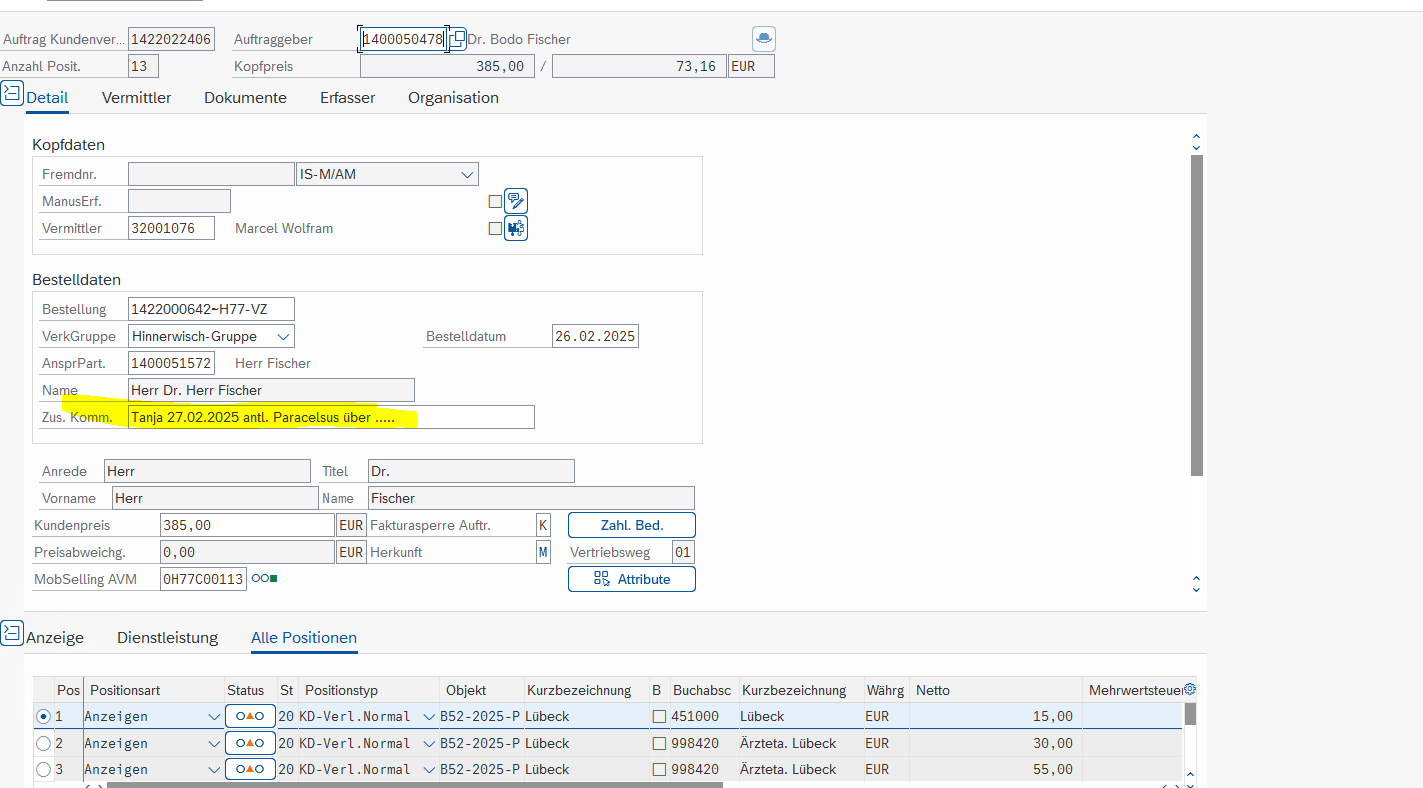The width and height of the screenshot is (1423, 788).
Task: Click the Auftraggeber number input field
Action: (402, 39)
